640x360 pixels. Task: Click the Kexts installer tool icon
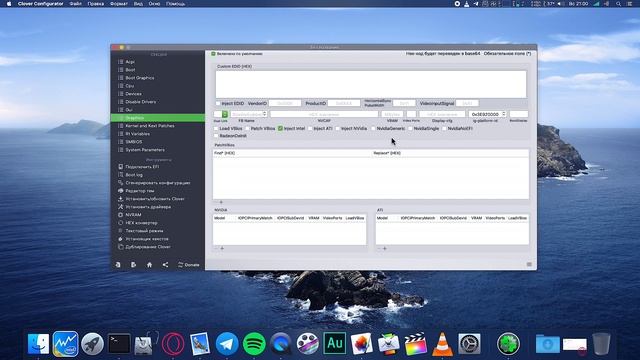coord(120,239)
